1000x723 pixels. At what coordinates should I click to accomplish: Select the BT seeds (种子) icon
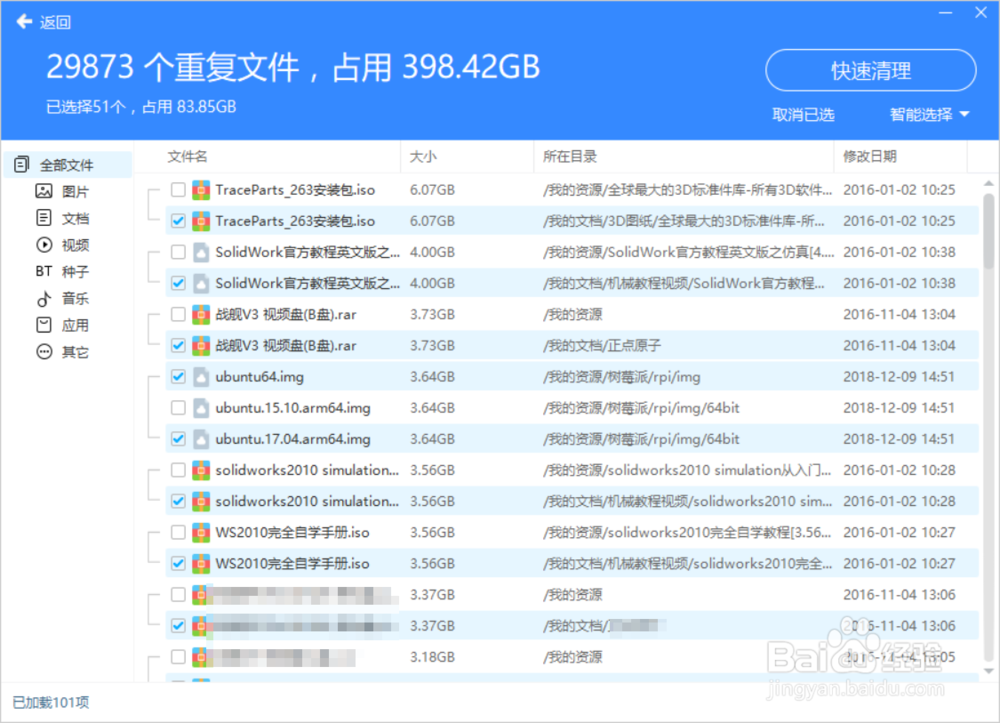pos(43,272)
